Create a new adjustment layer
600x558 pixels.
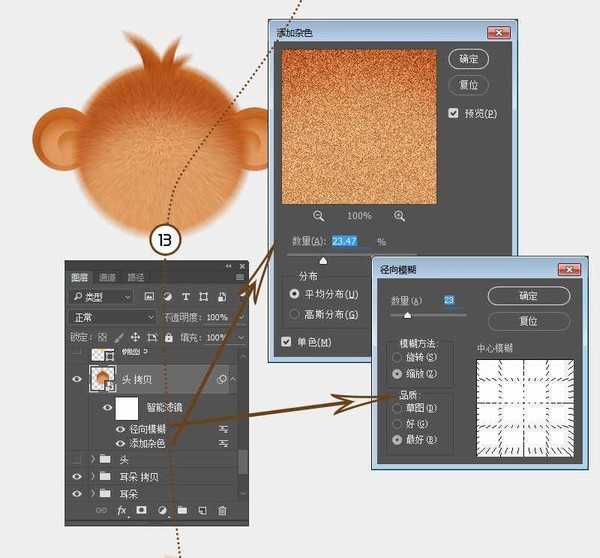point(161,510)
